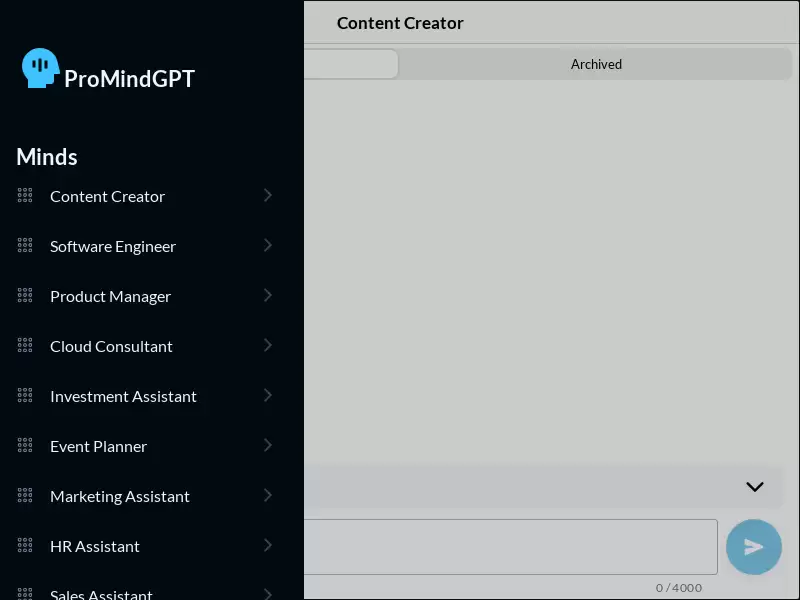This screenshot has height=600, width=800.
Task: Click the grid icon beside Cloud Consultant
Action: pos(25,345)
